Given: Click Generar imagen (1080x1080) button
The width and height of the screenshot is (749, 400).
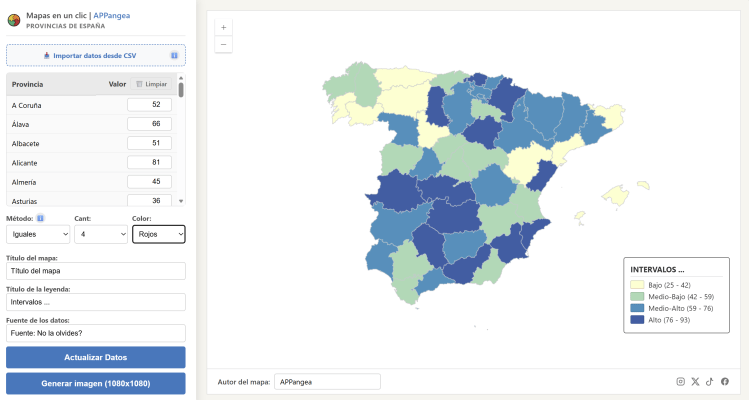Looking at the screenshot, I should (x=96, y=383).
